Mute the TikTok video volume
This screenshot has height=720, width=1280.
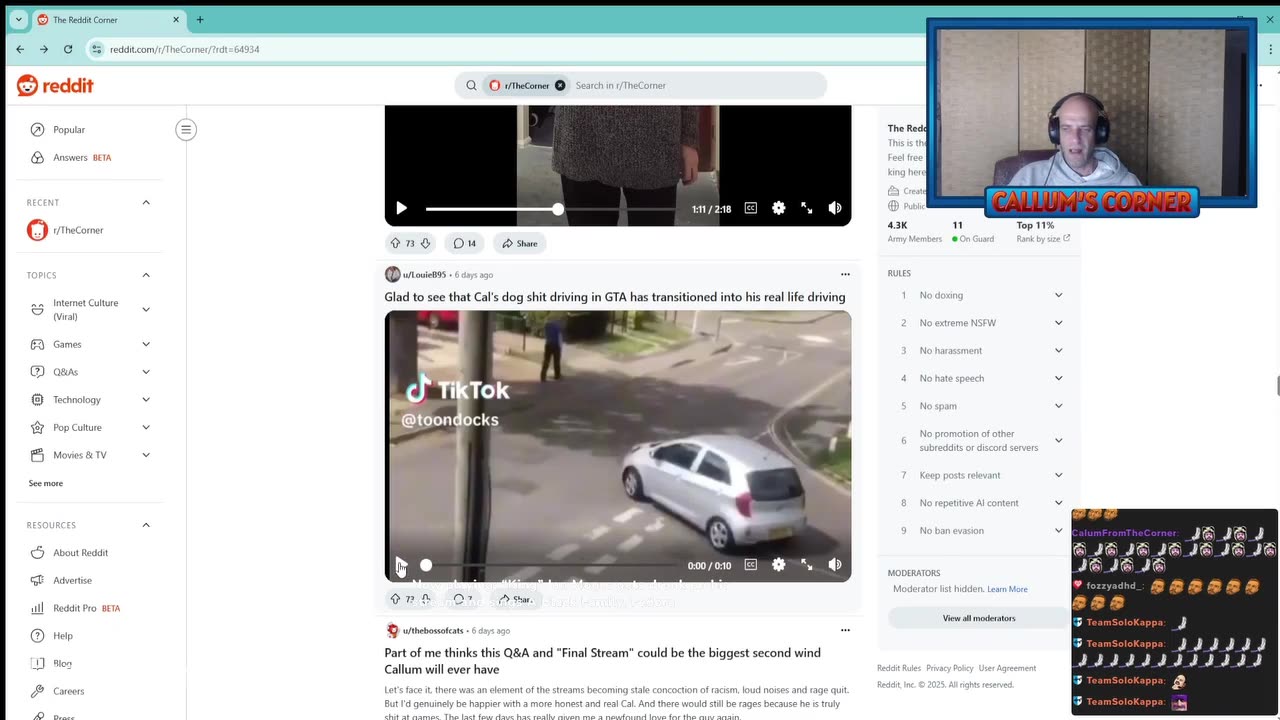point(835,565)
